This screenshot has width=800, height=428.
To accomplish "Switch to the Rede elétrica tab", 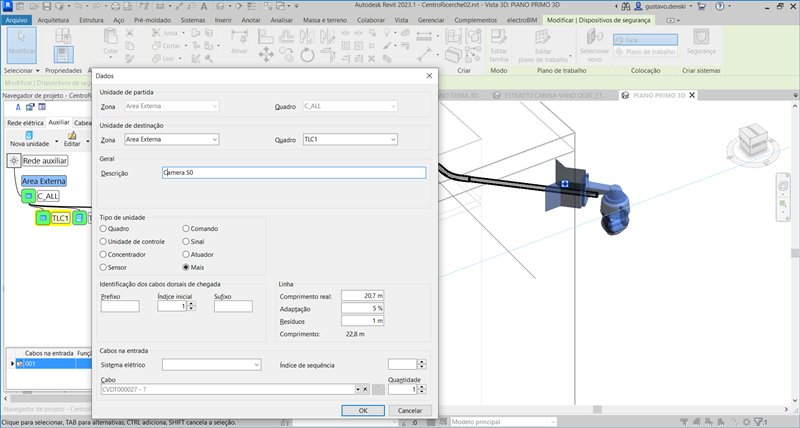I will pos(26,122).
